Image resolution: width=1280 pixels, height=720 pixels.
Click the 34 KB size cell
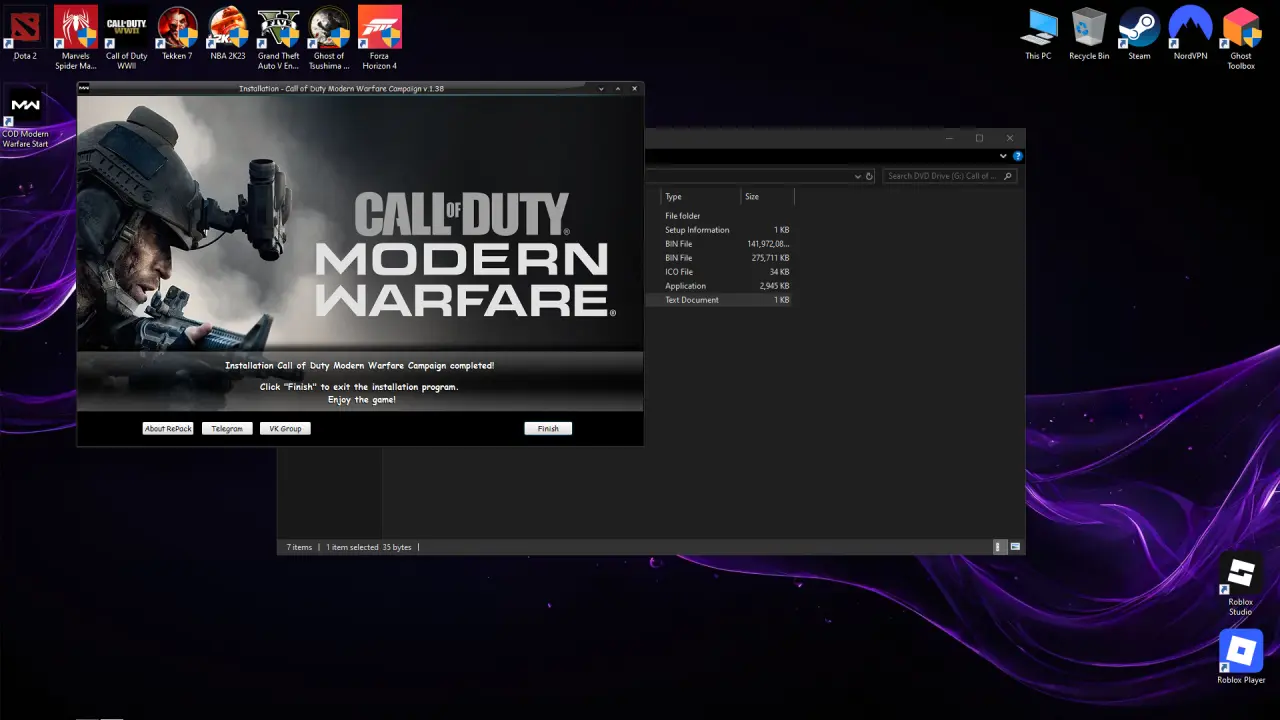779,272
